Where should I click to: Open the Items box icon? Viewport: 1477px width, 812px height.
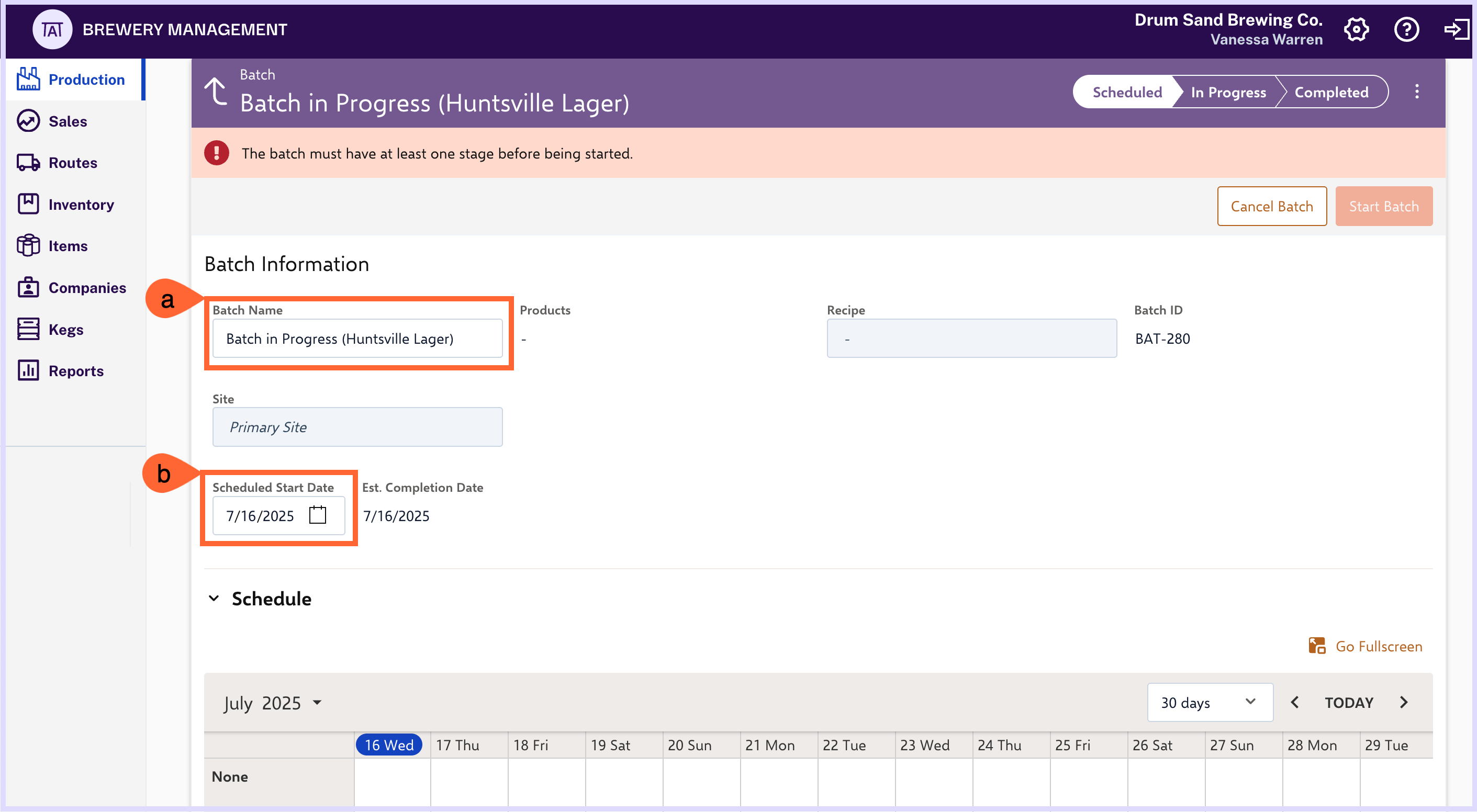[x=28, y=245]
